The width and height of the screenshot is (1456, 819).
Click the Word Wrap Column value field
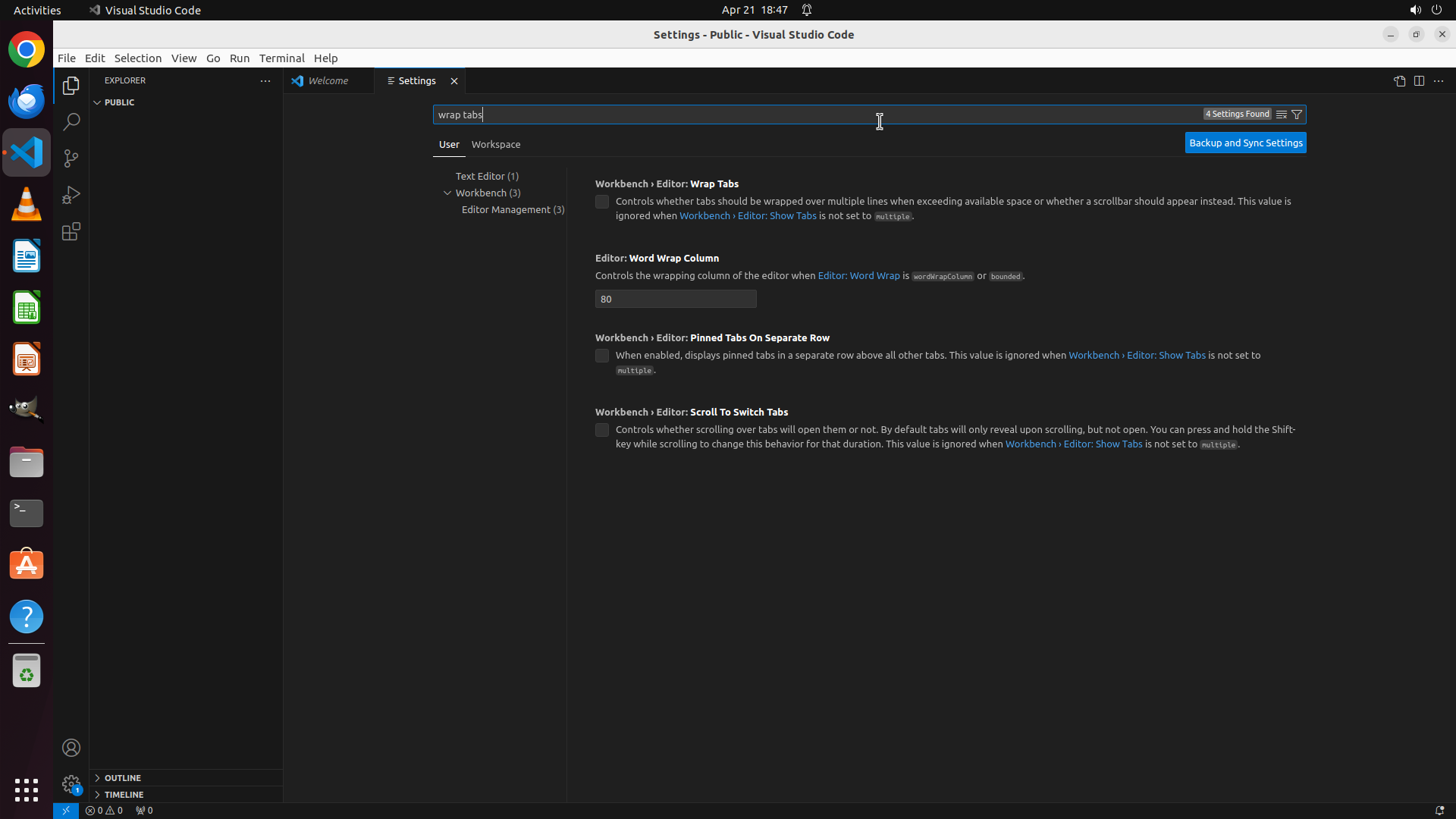676,299
